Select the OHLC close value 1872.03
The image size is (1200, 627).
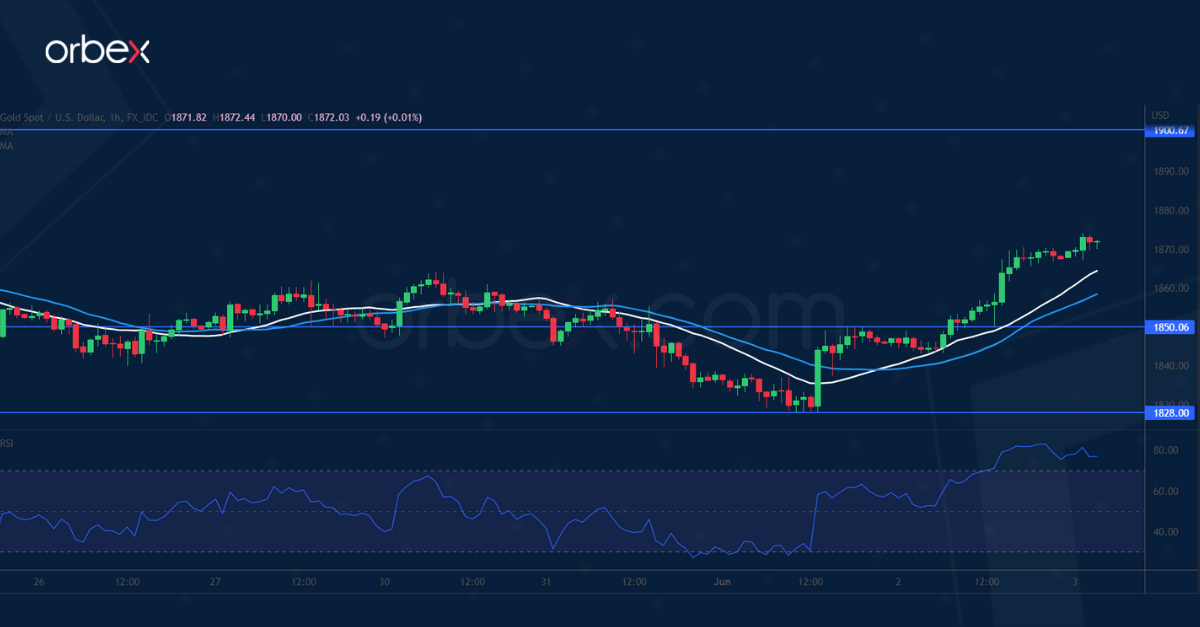331,117
